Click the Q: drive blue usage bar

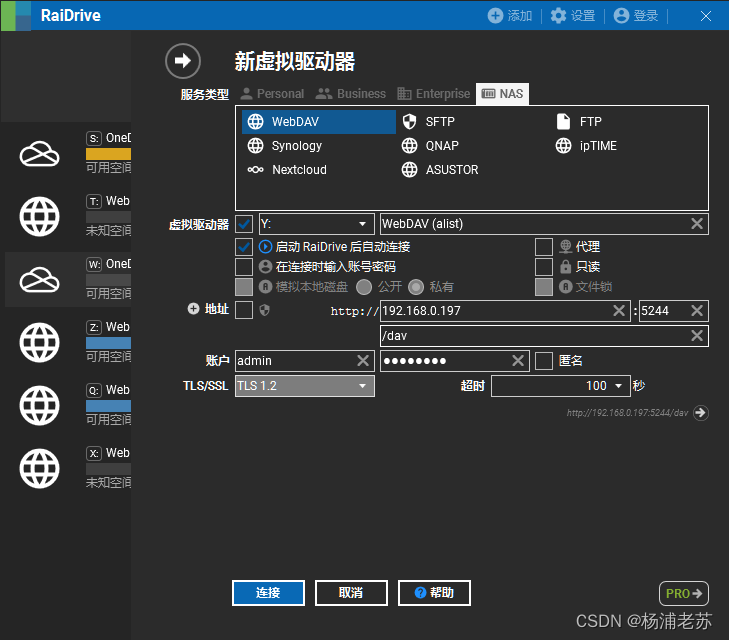pos(108,406)
